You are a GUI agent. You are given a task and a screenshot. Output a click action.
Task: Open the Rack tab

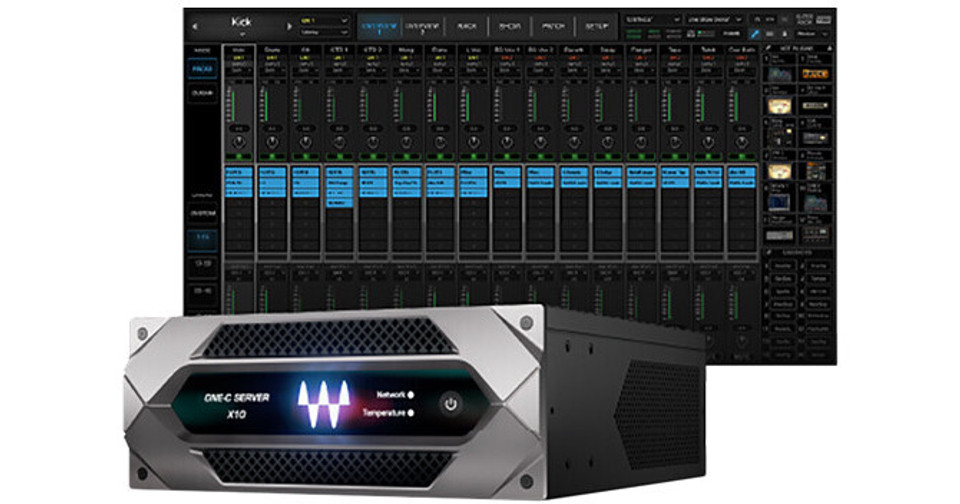point(468,26)
